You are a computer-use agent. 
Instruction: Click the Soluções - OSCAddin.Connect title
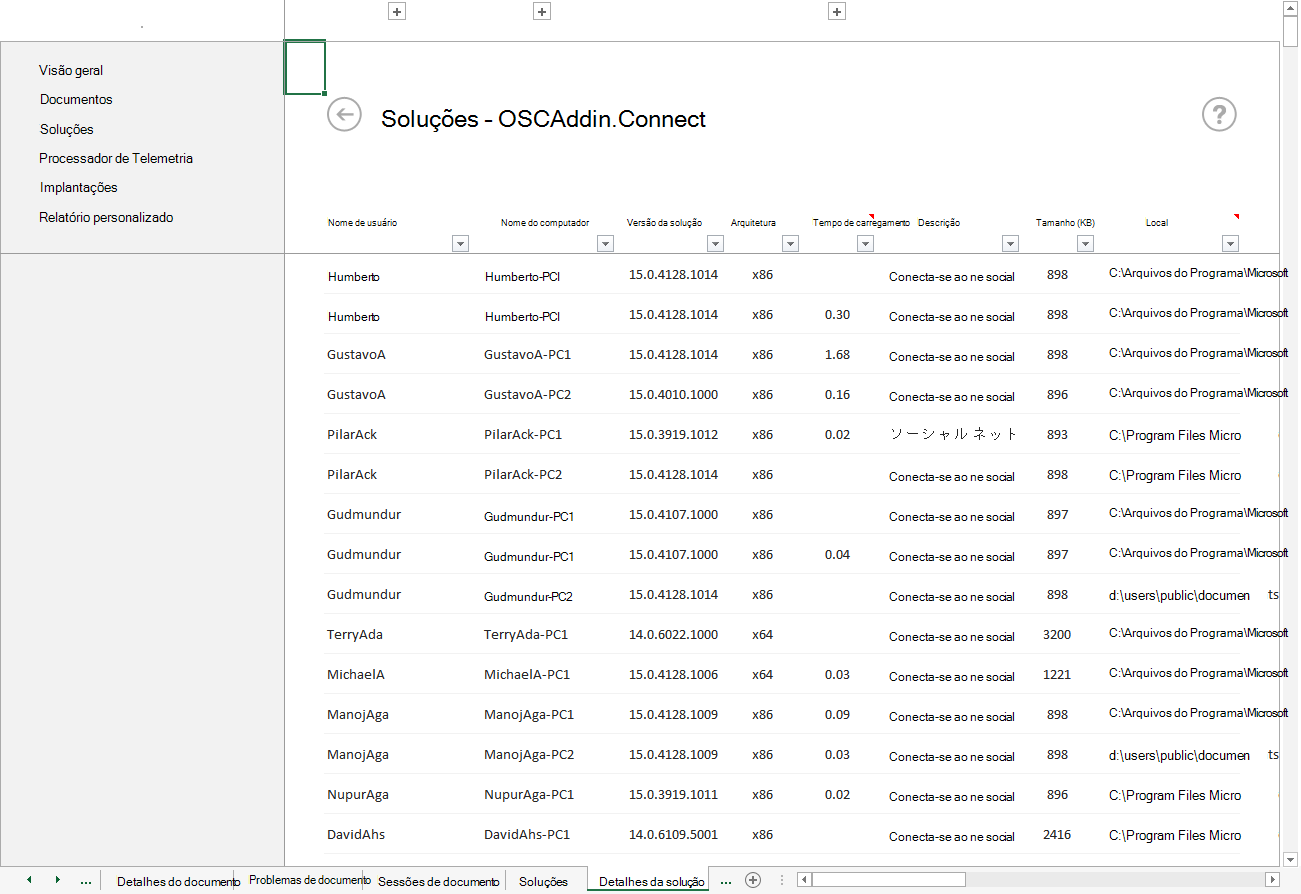(544, 119)
